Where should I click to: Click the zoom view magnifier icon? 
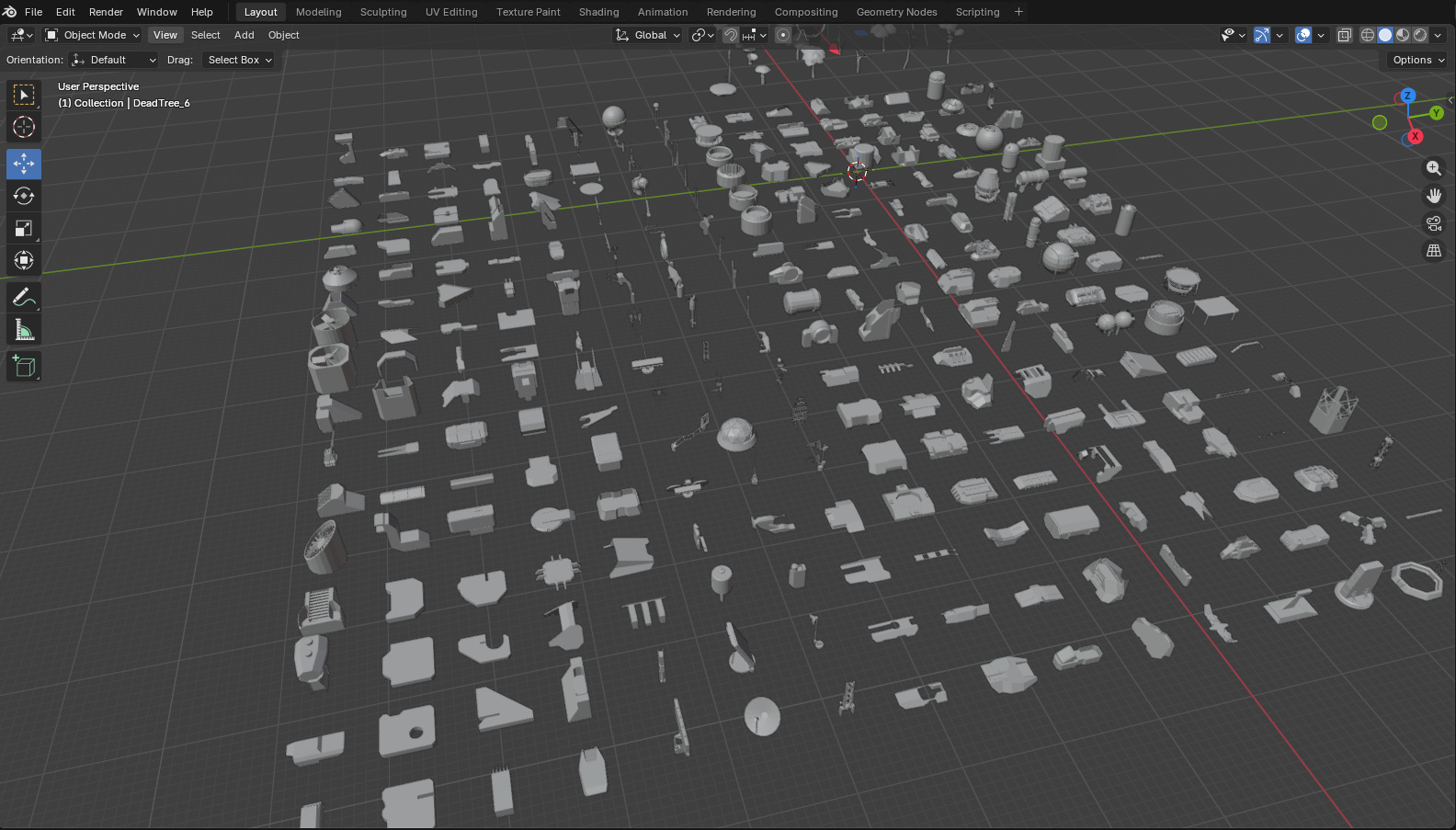[x=1434, y=168]
